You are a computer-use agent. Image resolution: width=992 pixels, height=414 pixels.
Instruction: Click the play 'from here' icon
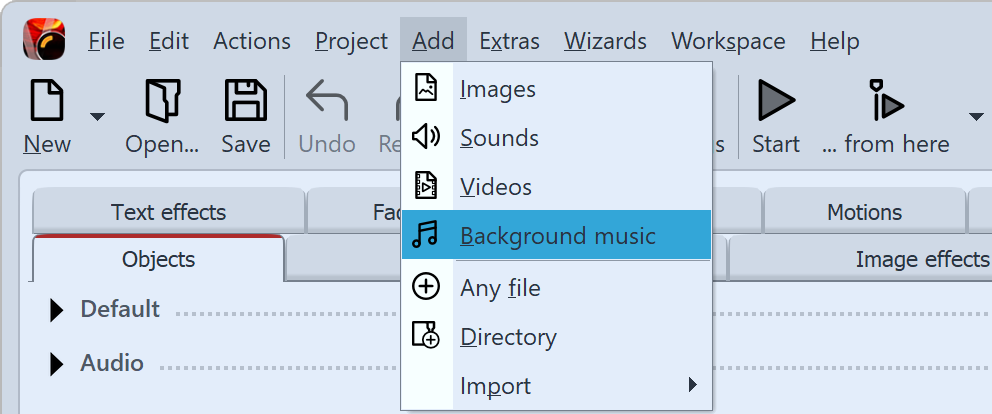885,101
